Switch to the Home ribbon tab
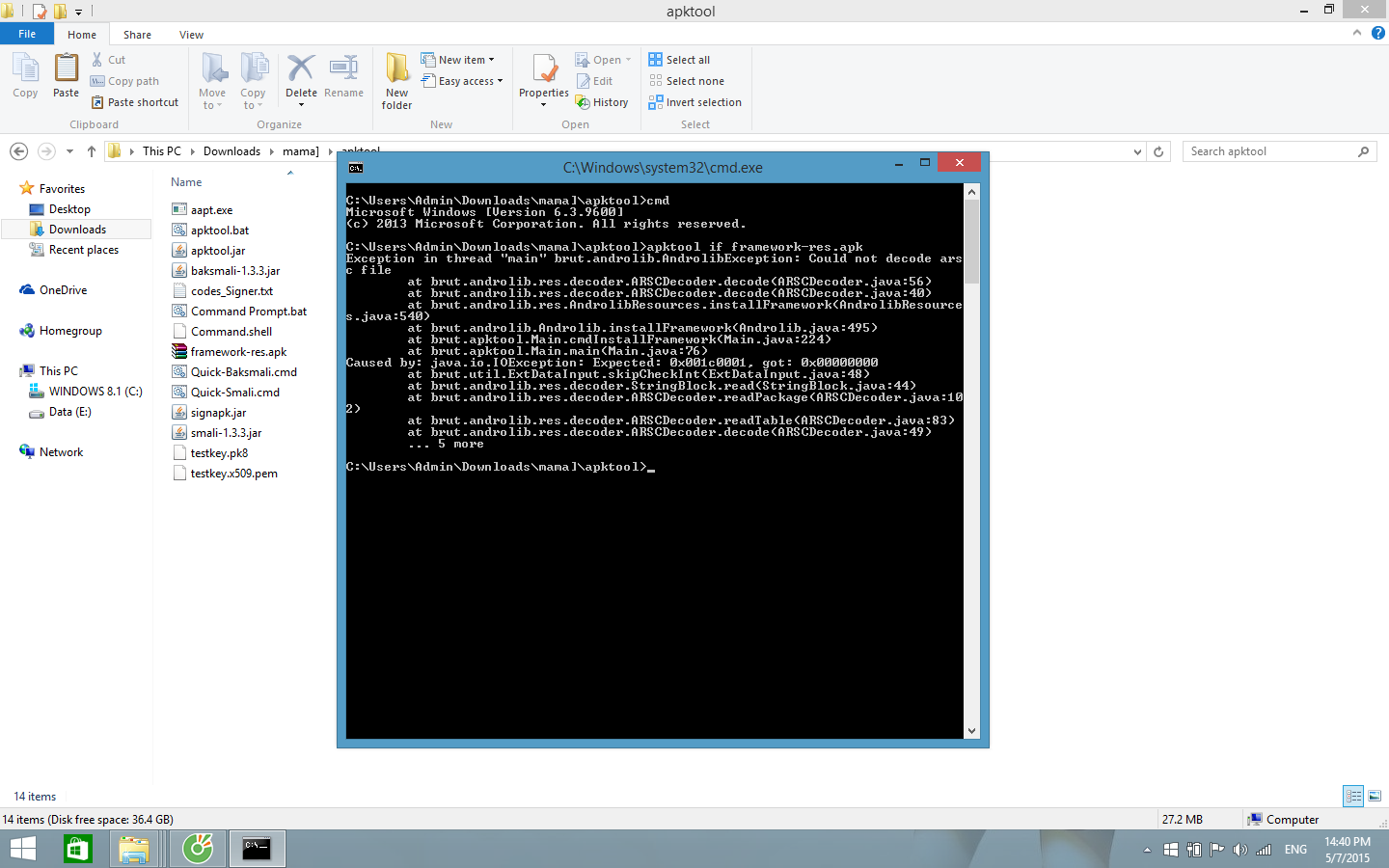1389x868 pixels. (x=82, y=35)
